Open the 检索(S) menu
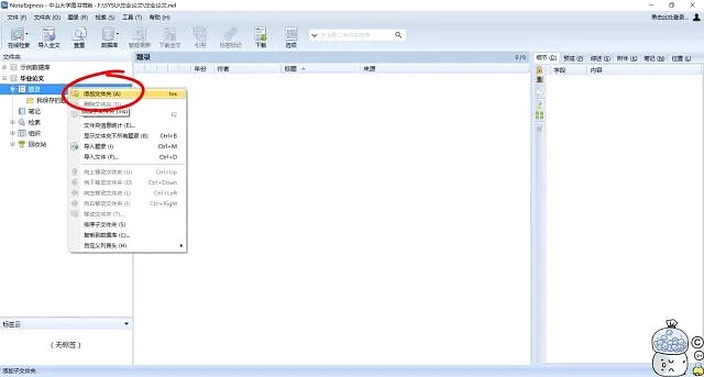Screen dimensions: 704x377 click(x=105, y=18)
